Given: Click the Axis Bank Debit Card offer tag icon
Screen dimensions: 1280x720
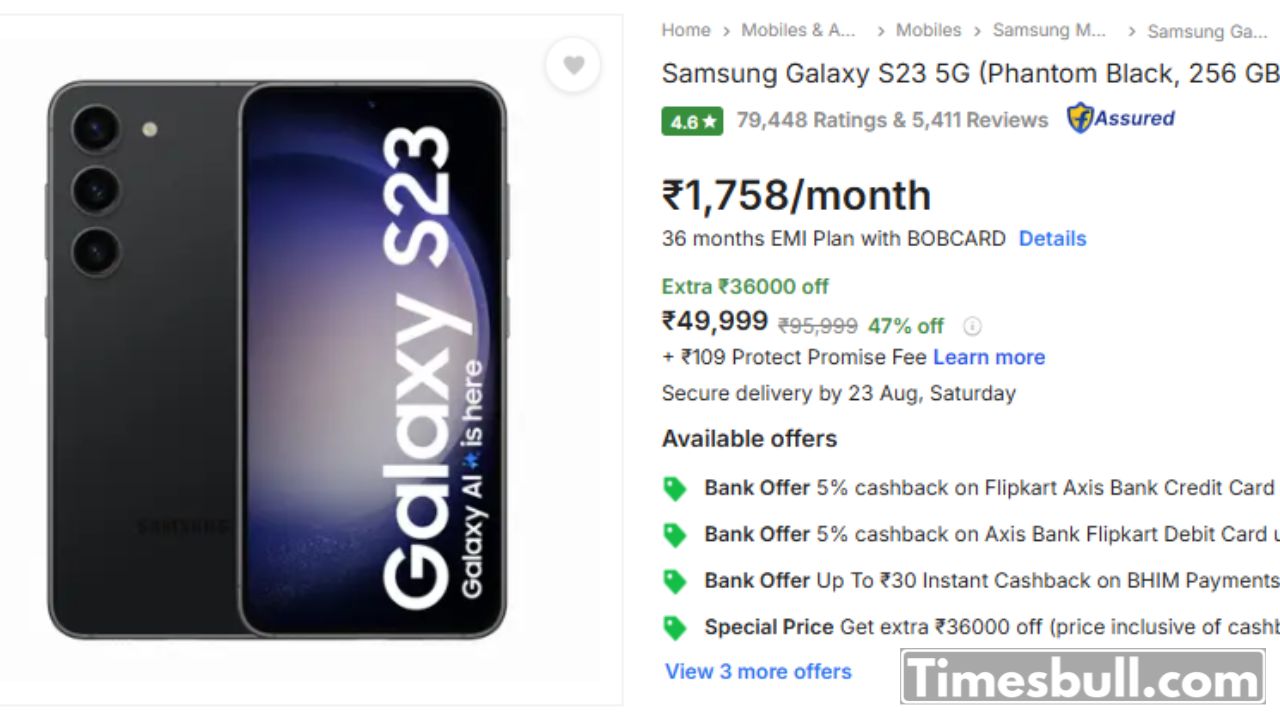Looking at the screenshot, I should click(675, 535).
